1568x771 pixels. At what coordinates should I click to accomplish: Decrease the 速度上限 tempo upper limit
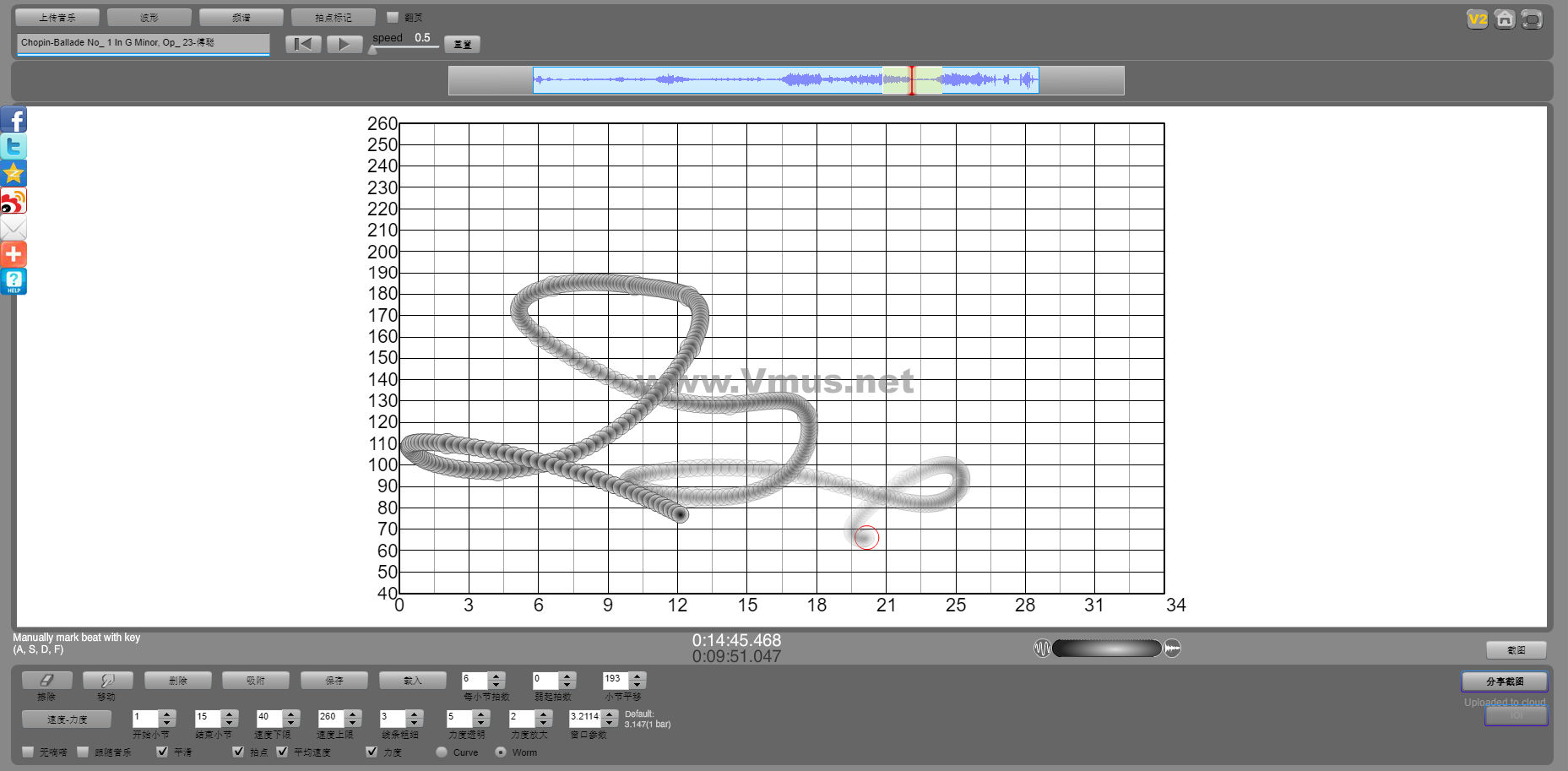pos(353,723)
